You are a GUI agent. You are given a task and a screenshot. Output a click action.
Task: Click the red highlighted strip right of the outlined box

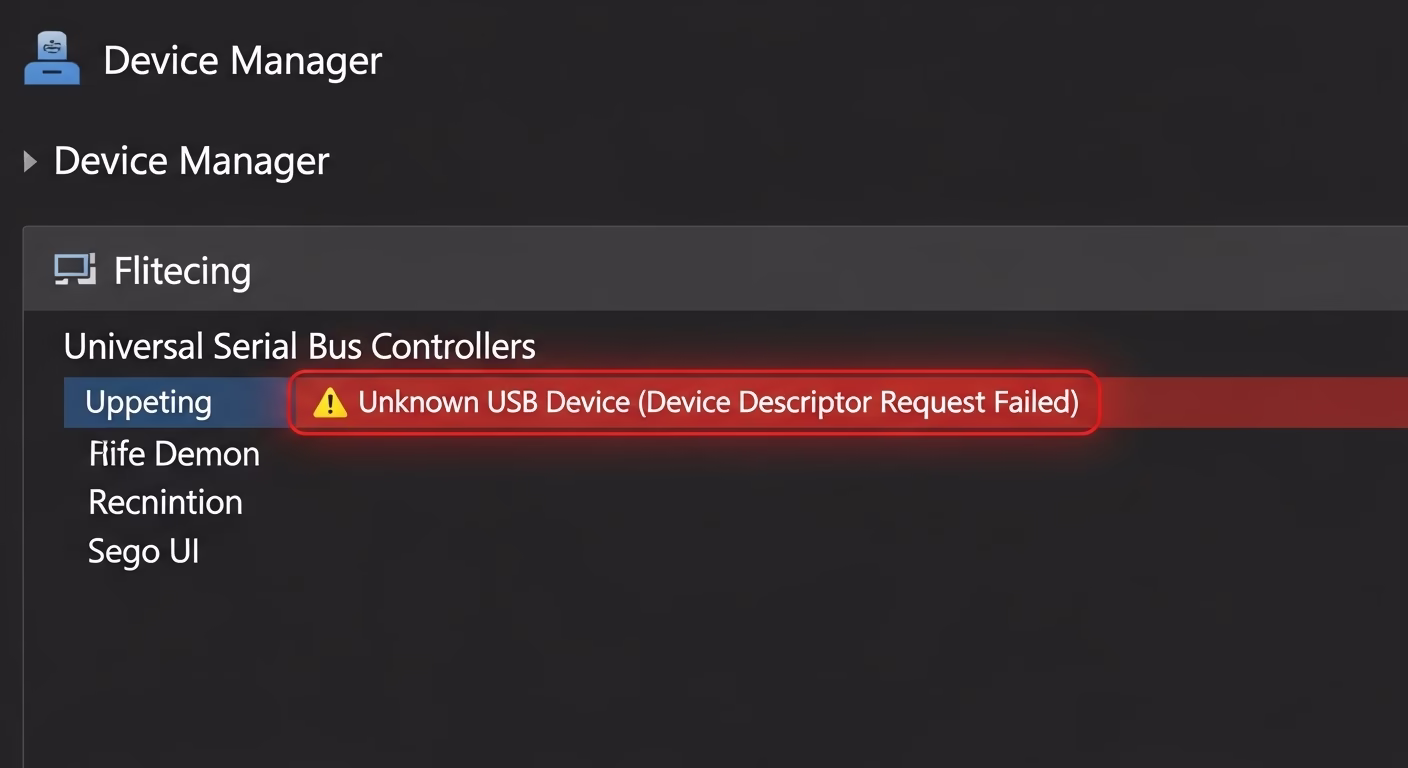pos(1250,402)
